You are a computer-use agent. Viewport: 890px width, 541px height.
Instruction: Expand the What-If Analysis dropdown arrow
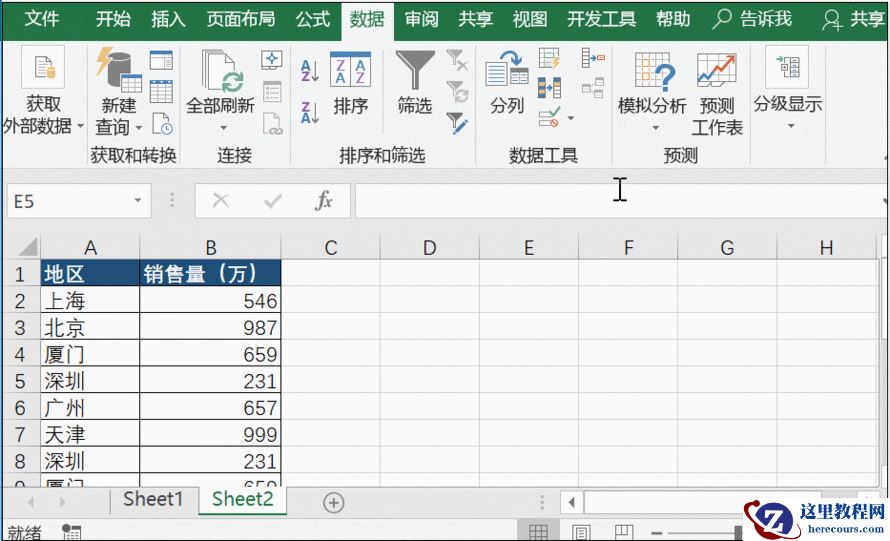656,128
